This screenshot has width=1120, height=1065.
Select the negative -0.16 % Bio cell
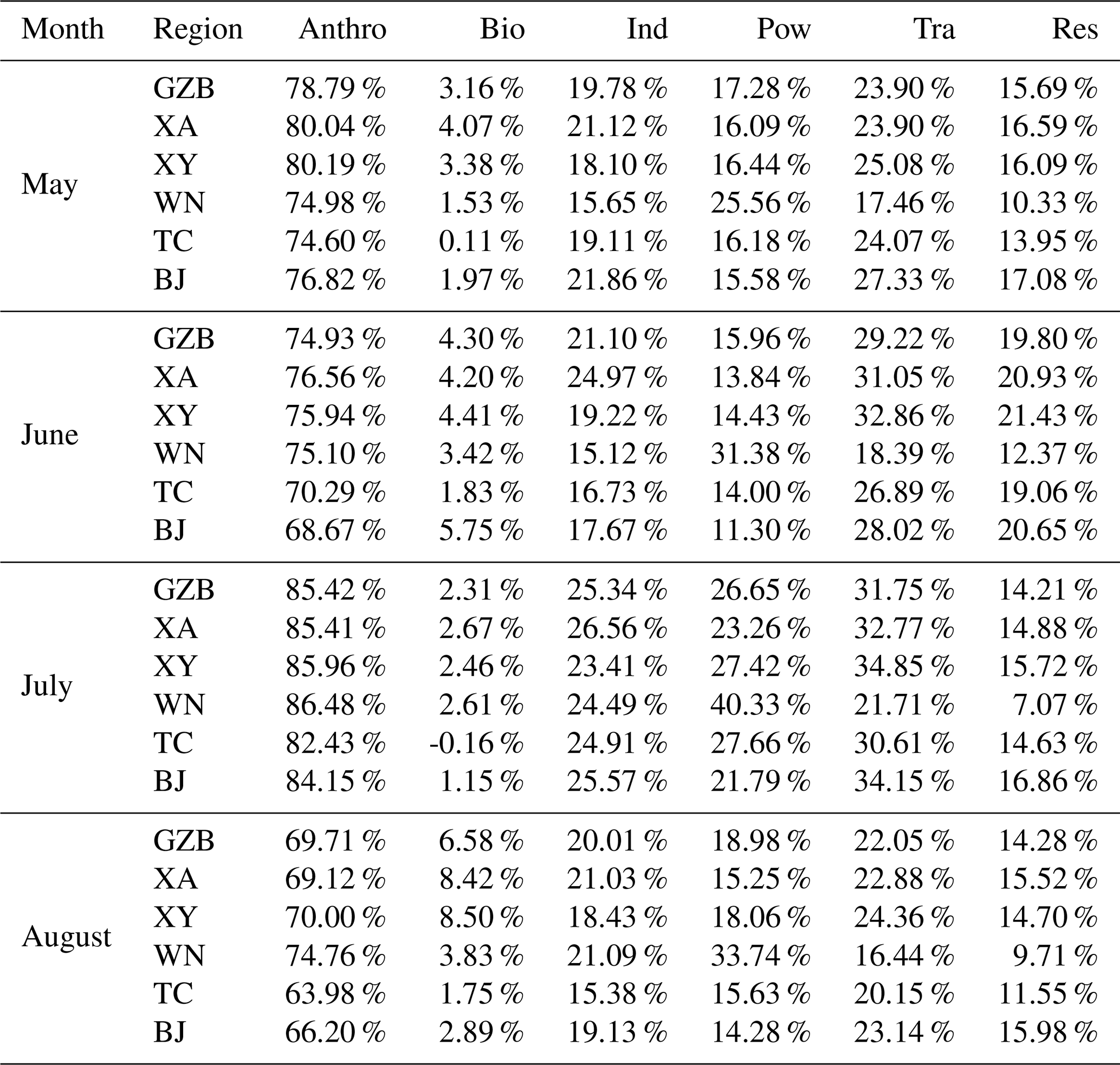476,743
